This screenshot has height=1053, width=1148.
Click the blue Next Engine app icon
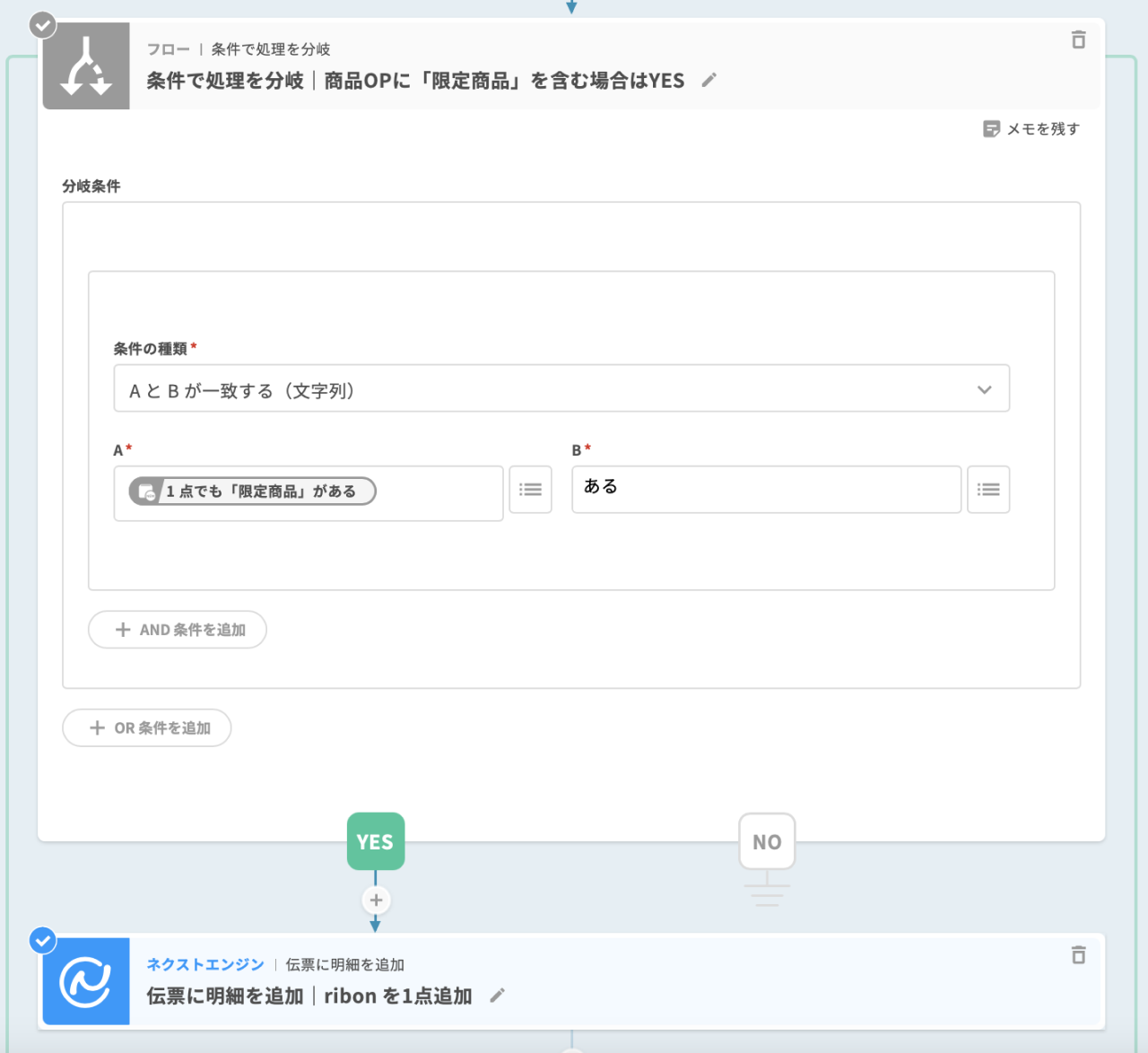(86, 981)
